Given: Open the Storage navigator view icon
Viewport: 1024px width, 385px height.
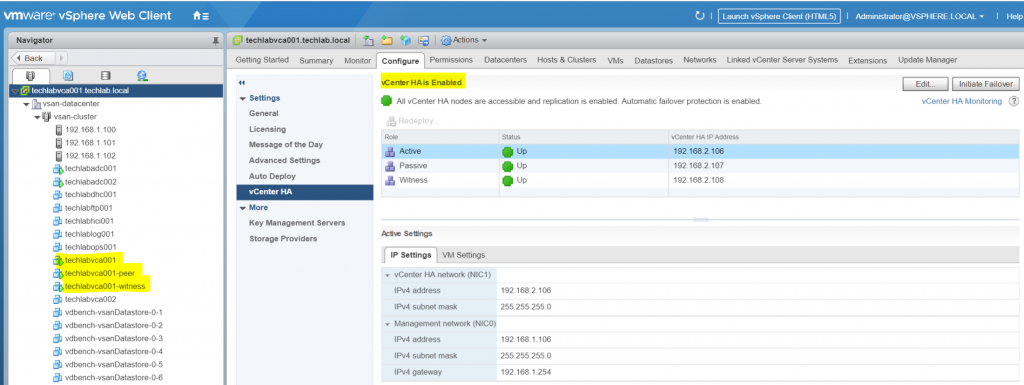Looking at the screenshot, I should tap(105, 76).
